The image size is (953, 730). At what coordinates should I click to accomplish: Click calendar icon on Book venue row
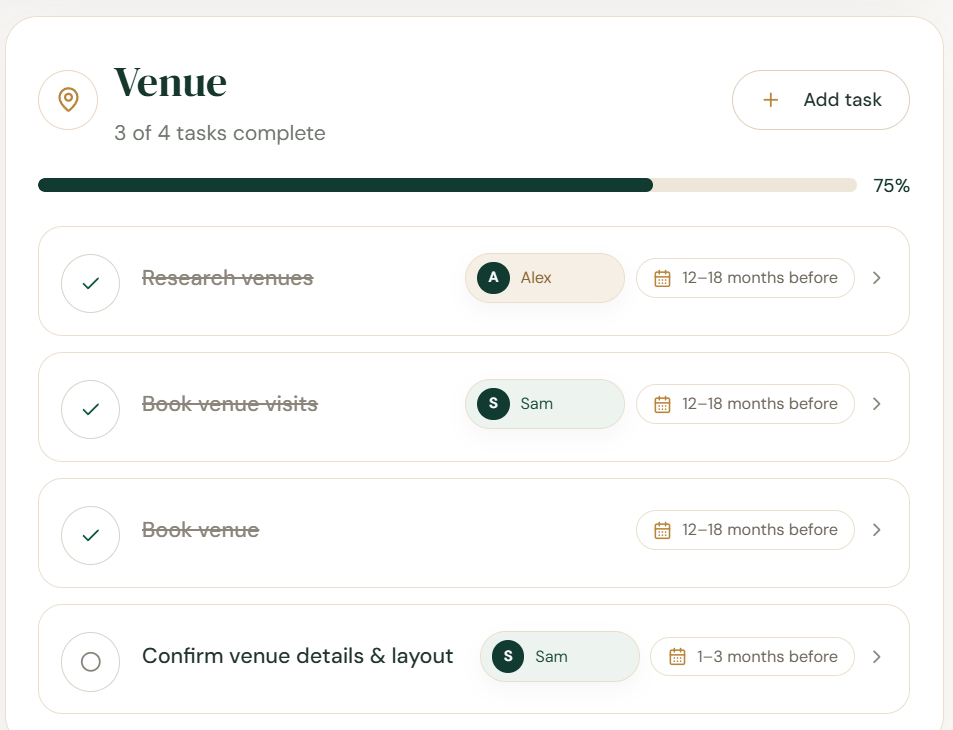click(x=662, y=531)
